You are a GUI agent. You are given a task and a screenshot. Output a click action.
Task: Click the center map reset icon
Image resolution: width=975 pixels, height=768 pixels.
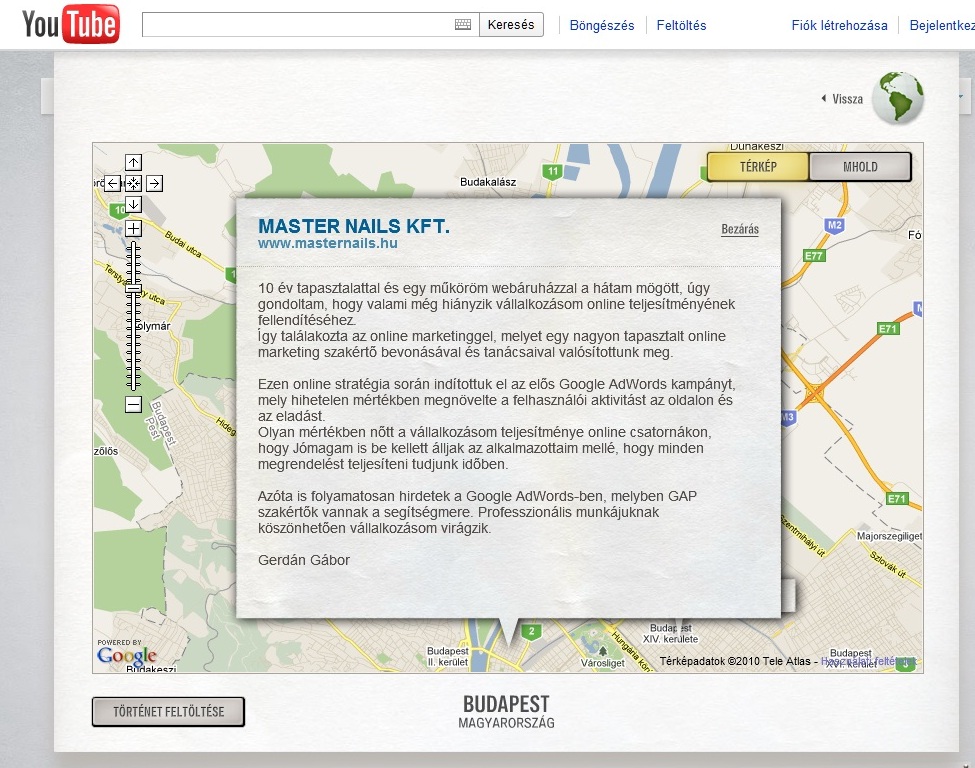pyautogui.click(x=133, y=183)
